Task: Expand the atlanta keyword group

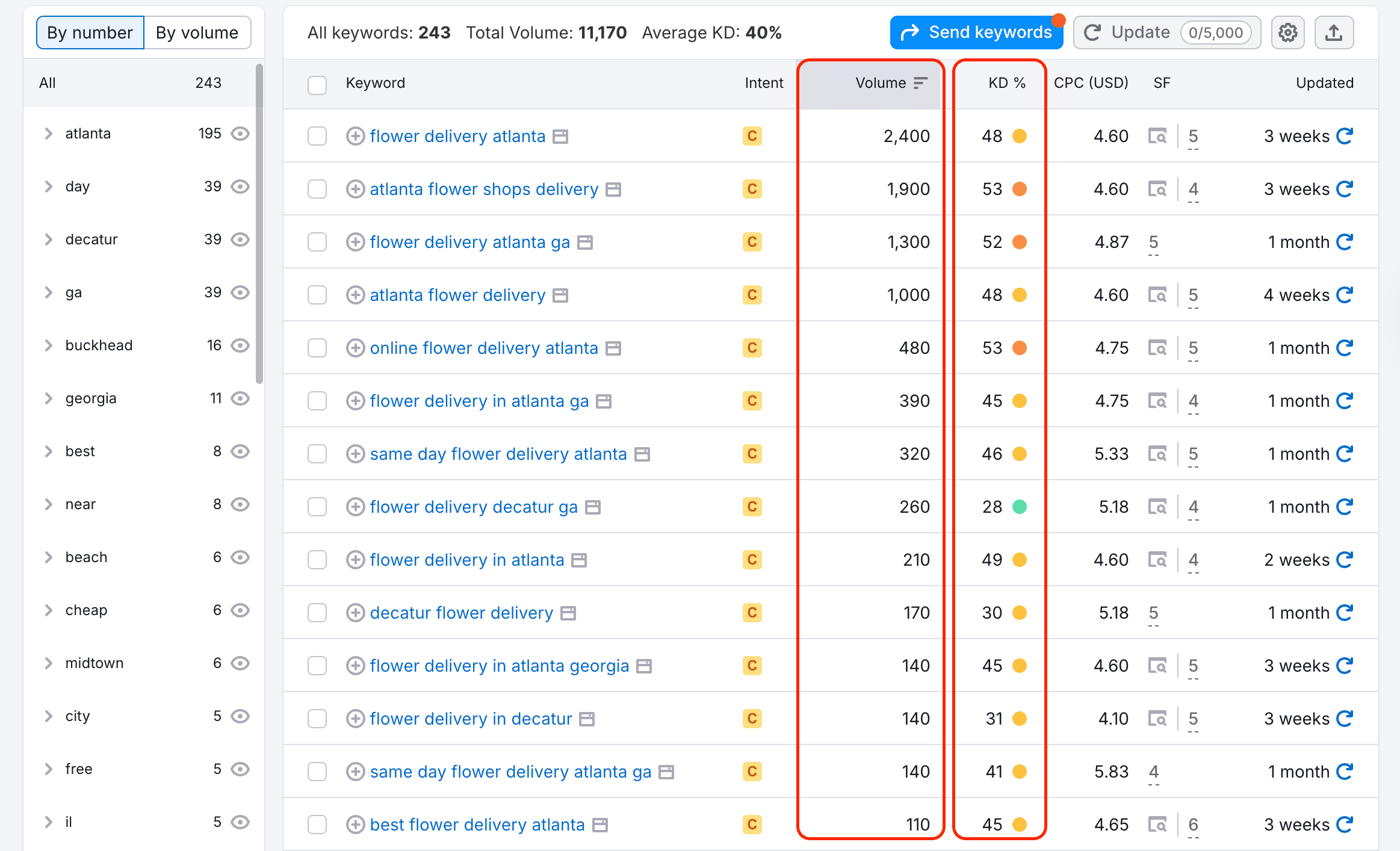Action: pyautogui.click(x=48, y=134)
